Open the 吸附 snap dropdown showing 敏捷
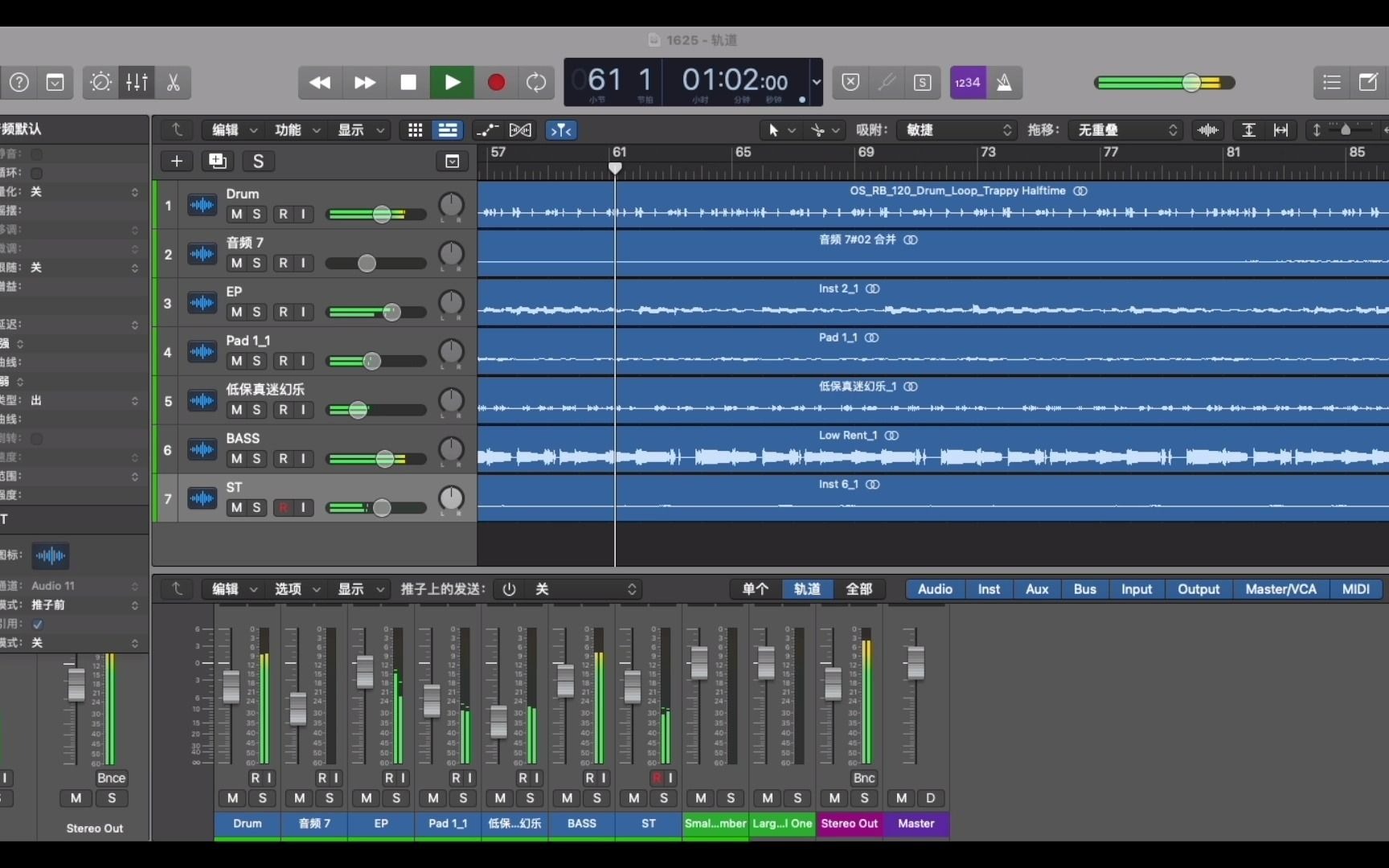The image size is (1389, 868). point(957,130)
